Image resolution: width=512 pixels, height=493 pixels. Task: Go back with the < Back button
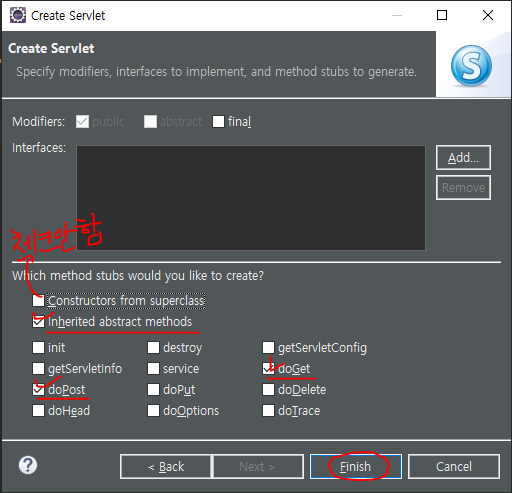click(166, 467)
